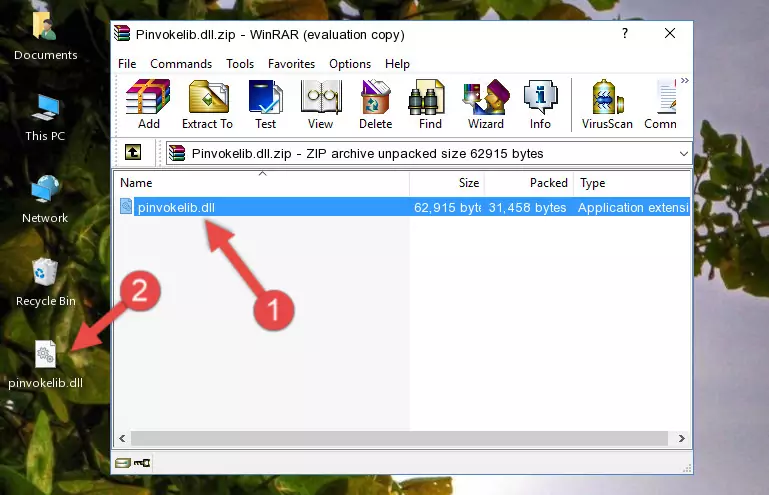Screen dimensions: 769x495
Task: Sort by Name column header
Action: [262, 183]
